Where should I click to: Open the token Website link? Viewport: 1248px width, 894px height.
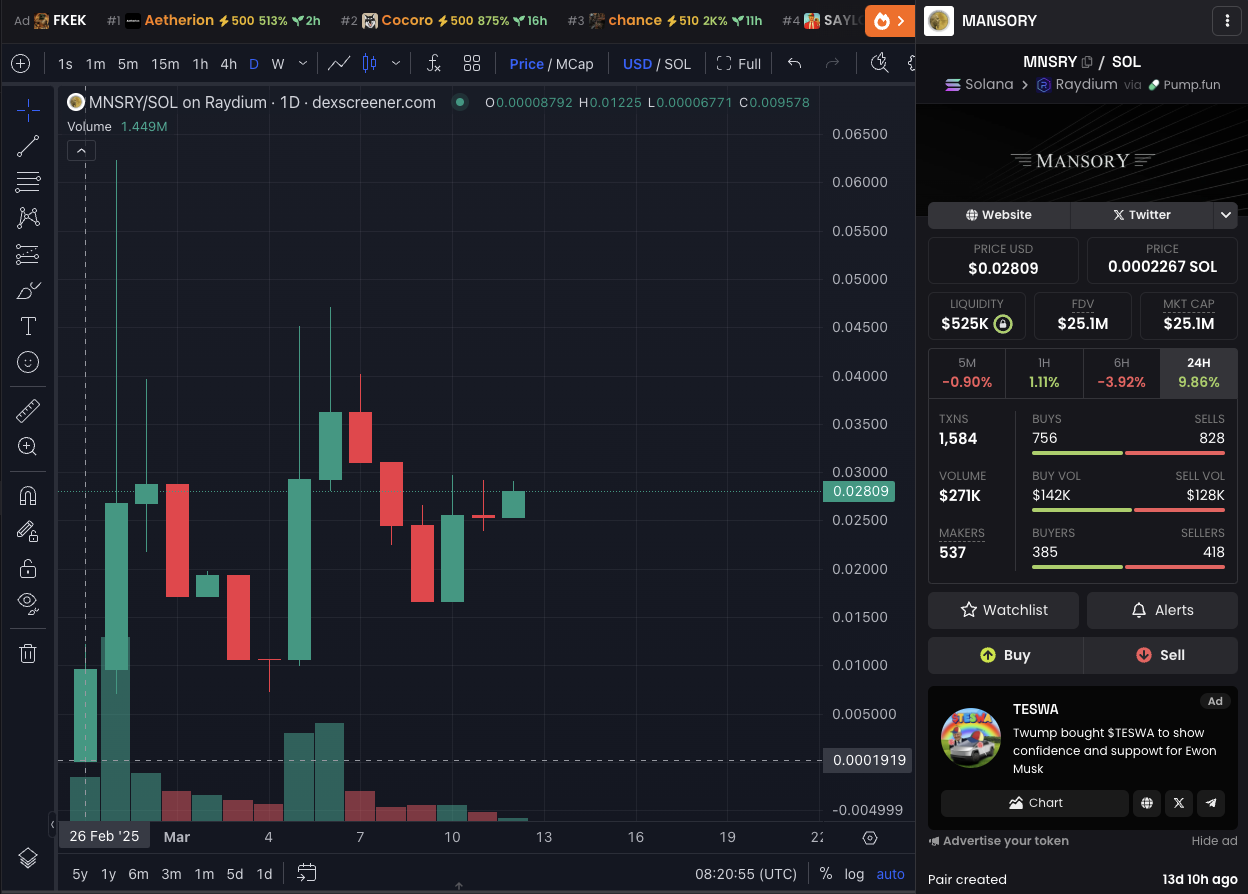point(999,215)
